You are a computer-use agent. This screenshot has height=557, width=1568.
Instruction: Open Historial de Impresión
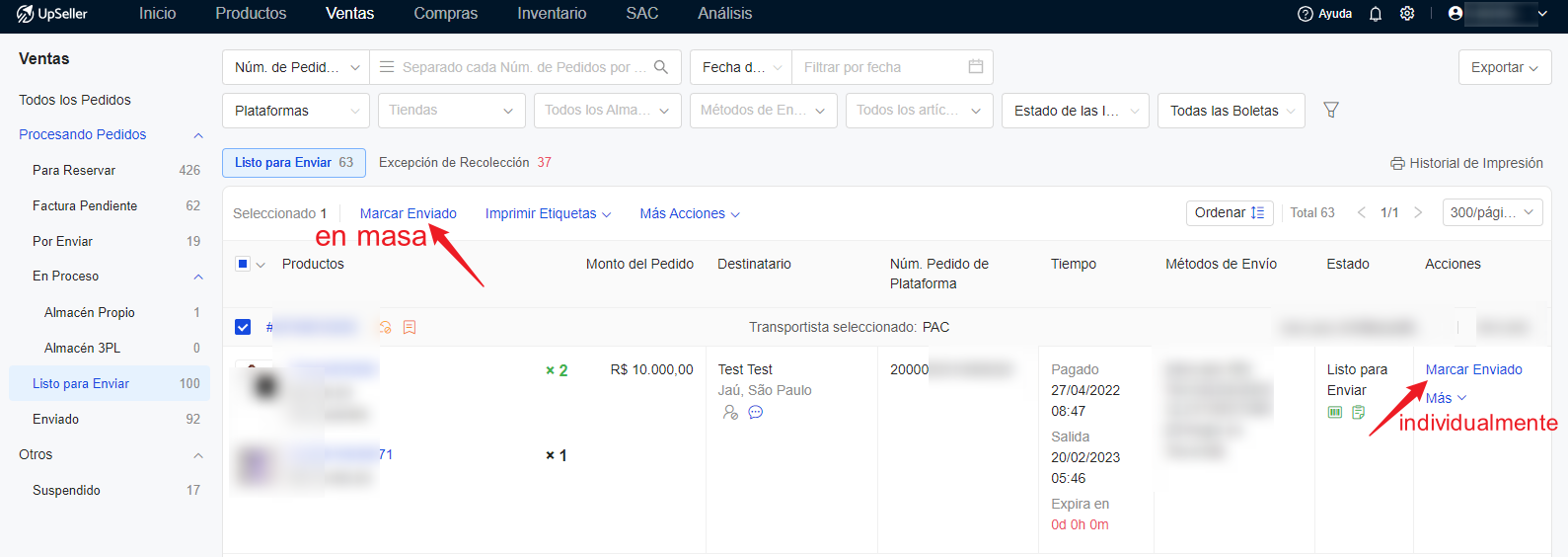click(1466, 163)
